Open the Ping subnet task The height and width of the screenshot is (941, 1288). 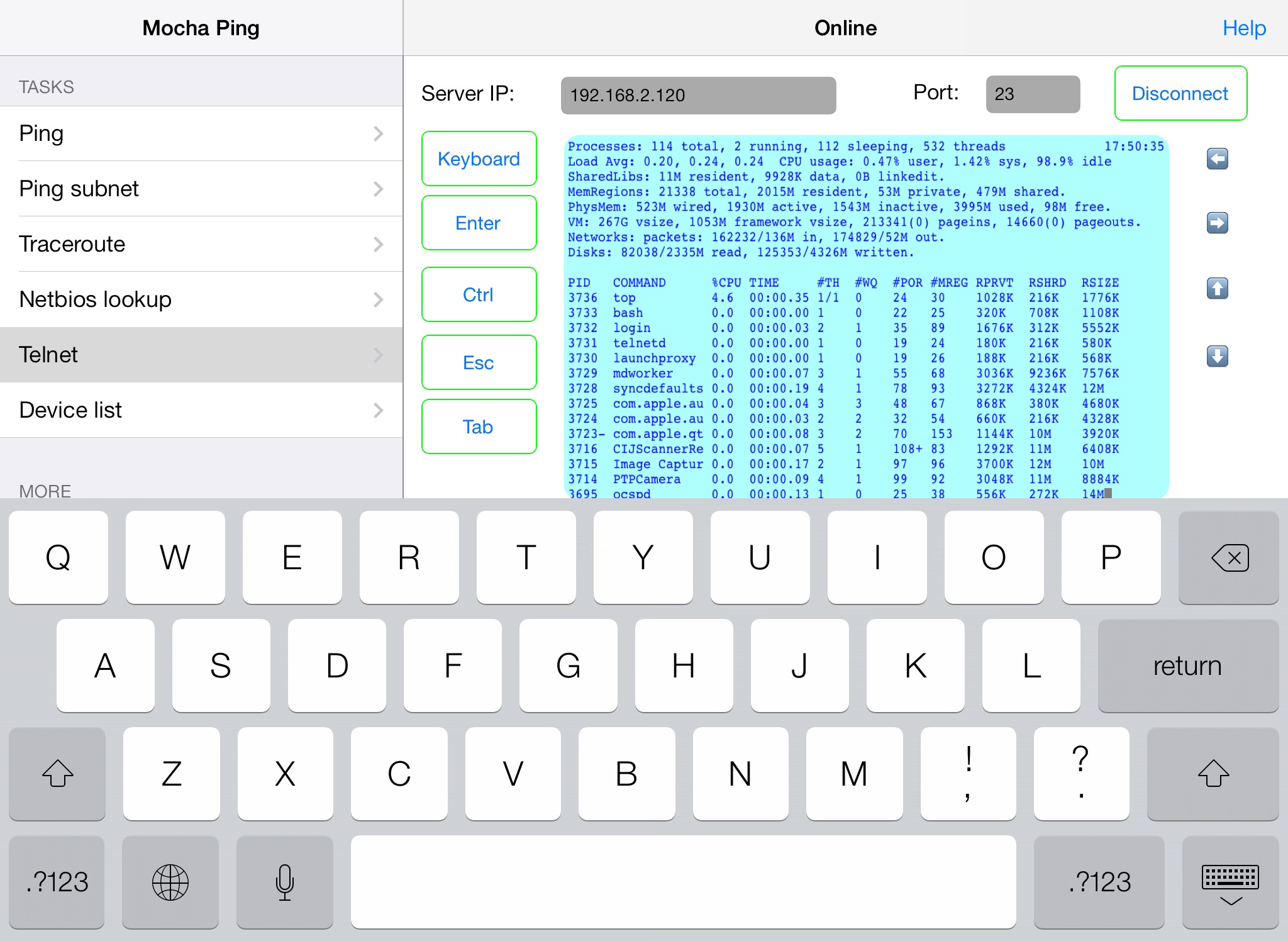coord(201,189)
